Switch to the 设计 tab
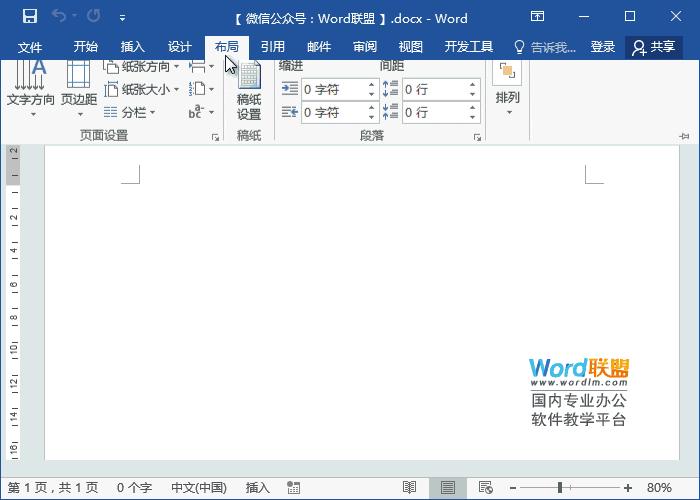Viewport: 700px width, 500px height. coord(179,47)
